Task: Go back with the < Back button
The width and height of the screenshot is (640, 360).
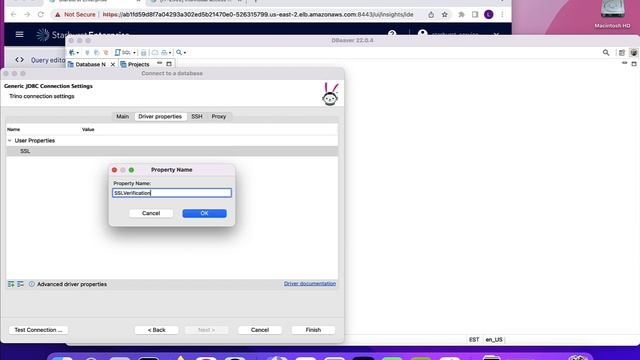Action: click(x=157, y=330)
